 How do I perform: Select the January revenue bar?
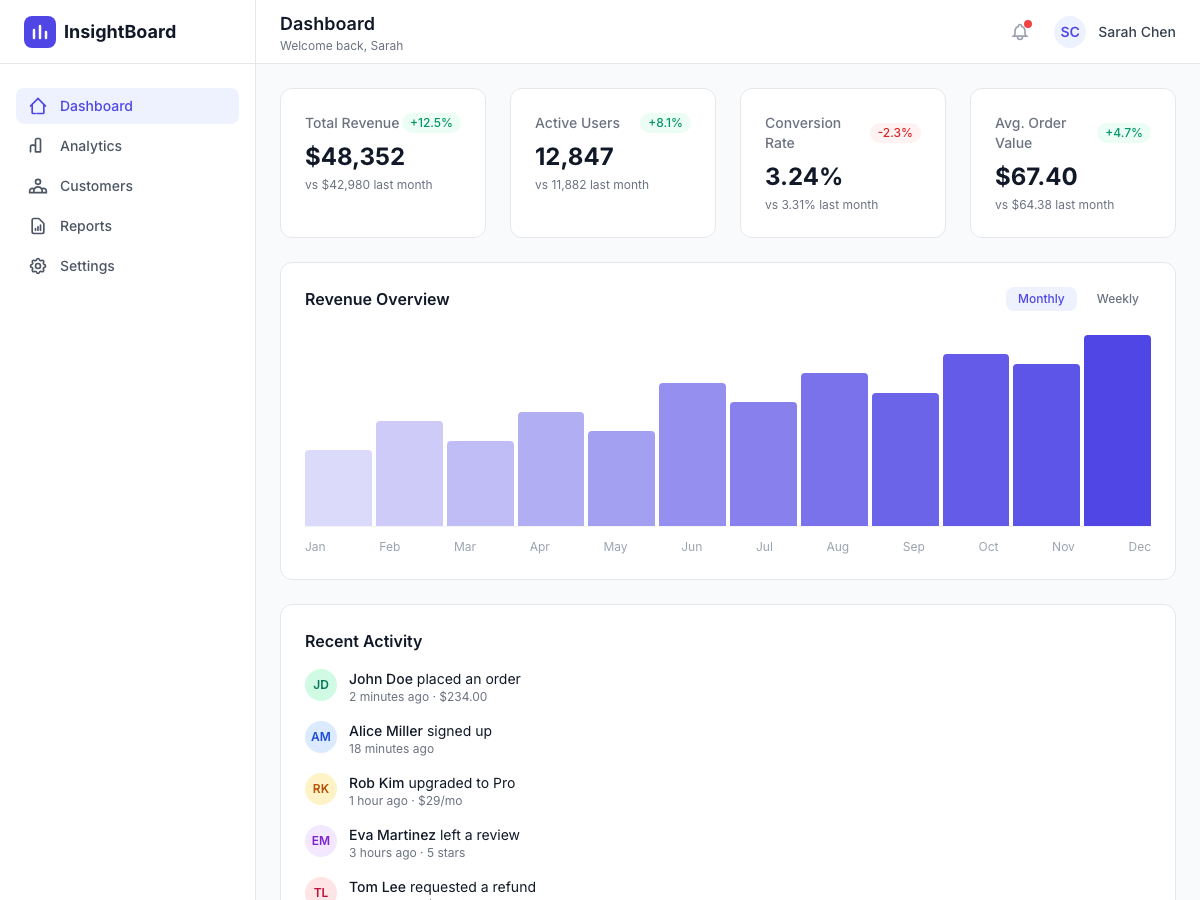[x=338, y=488]
